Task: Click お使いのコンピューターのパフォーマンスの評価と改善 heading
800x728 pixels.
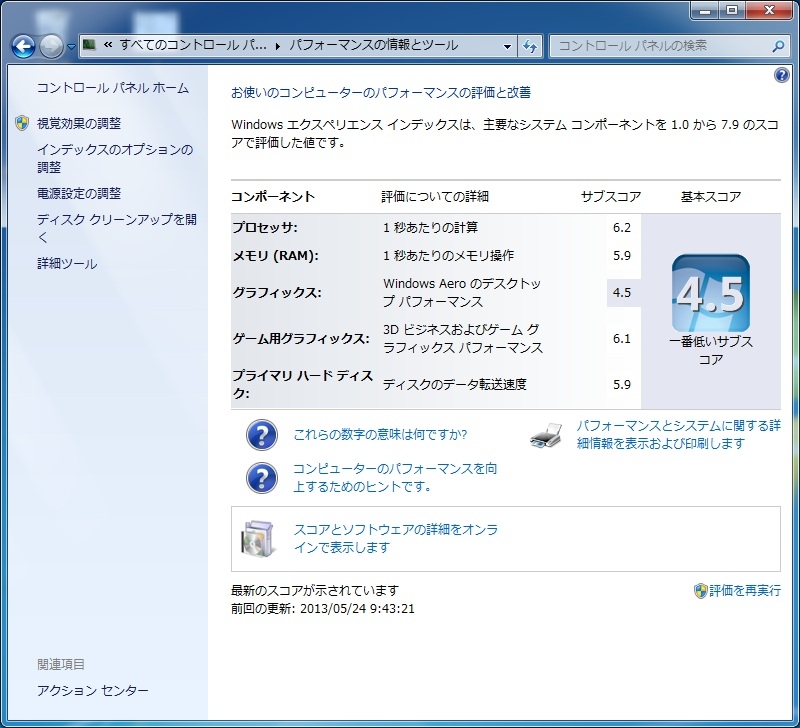Action: coord(381,92)
